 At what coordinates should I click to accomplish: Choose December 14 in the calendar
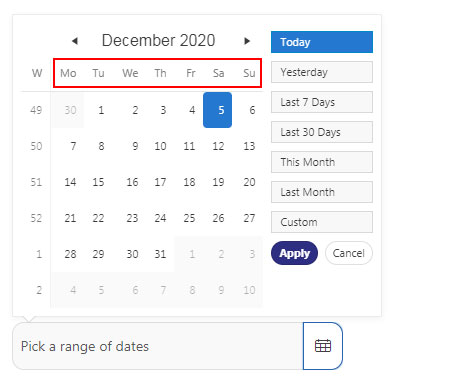pyautogui.click(x=70, y=182)
